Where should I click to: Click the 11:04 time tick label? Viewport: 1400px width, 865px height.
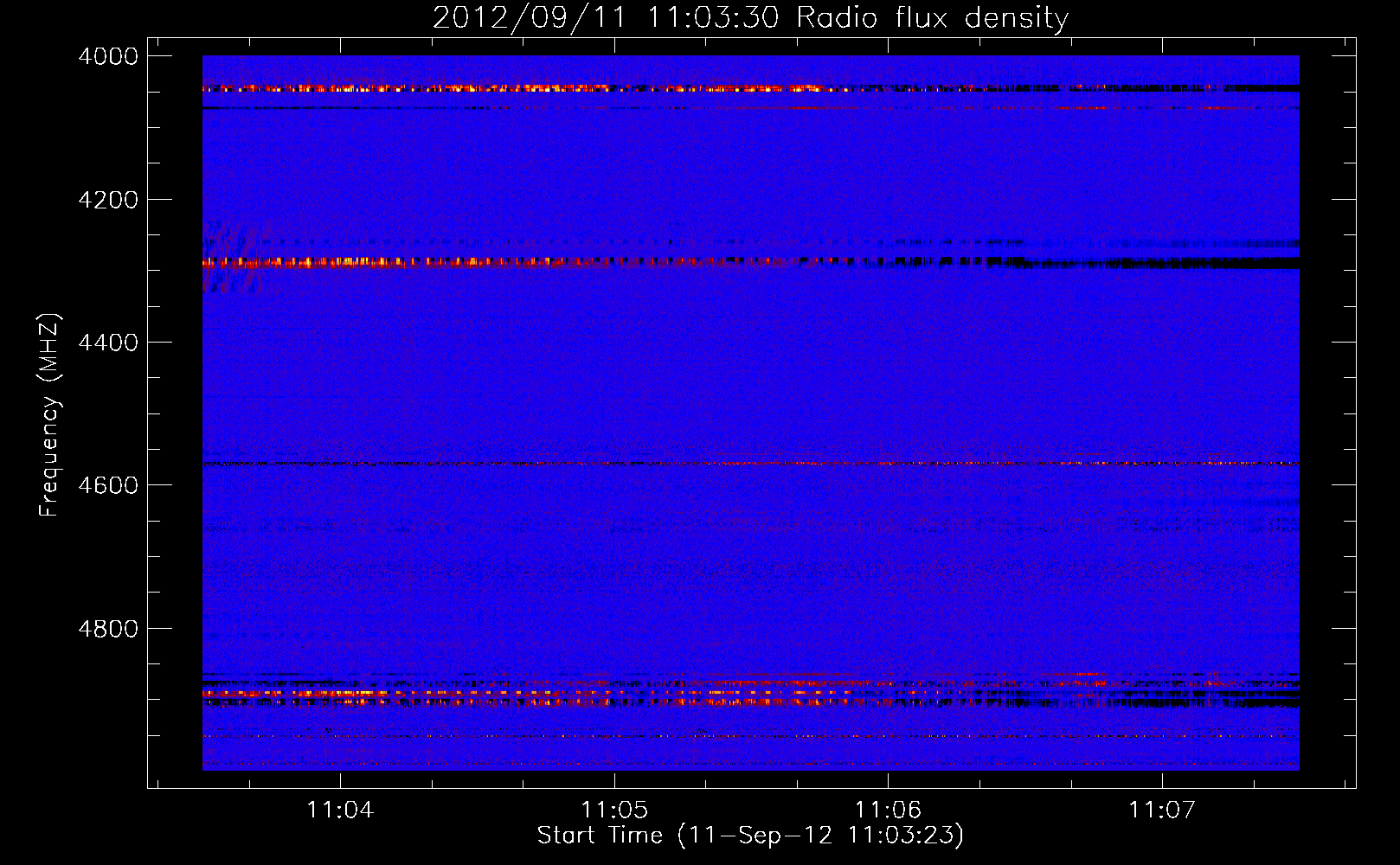click(341, 811)
